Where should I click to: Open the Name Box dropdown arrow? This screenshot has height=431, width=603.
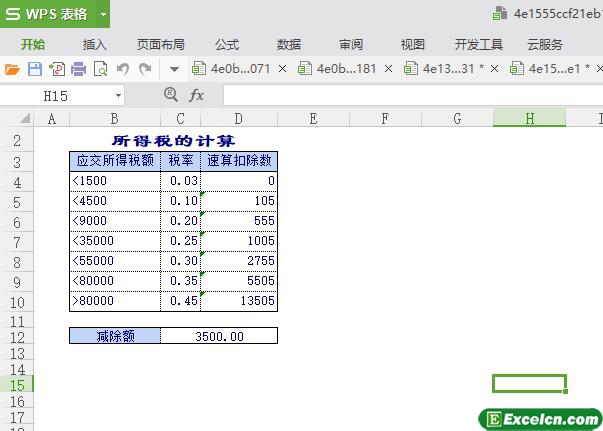pyautogui.click(x=118, y=95)
